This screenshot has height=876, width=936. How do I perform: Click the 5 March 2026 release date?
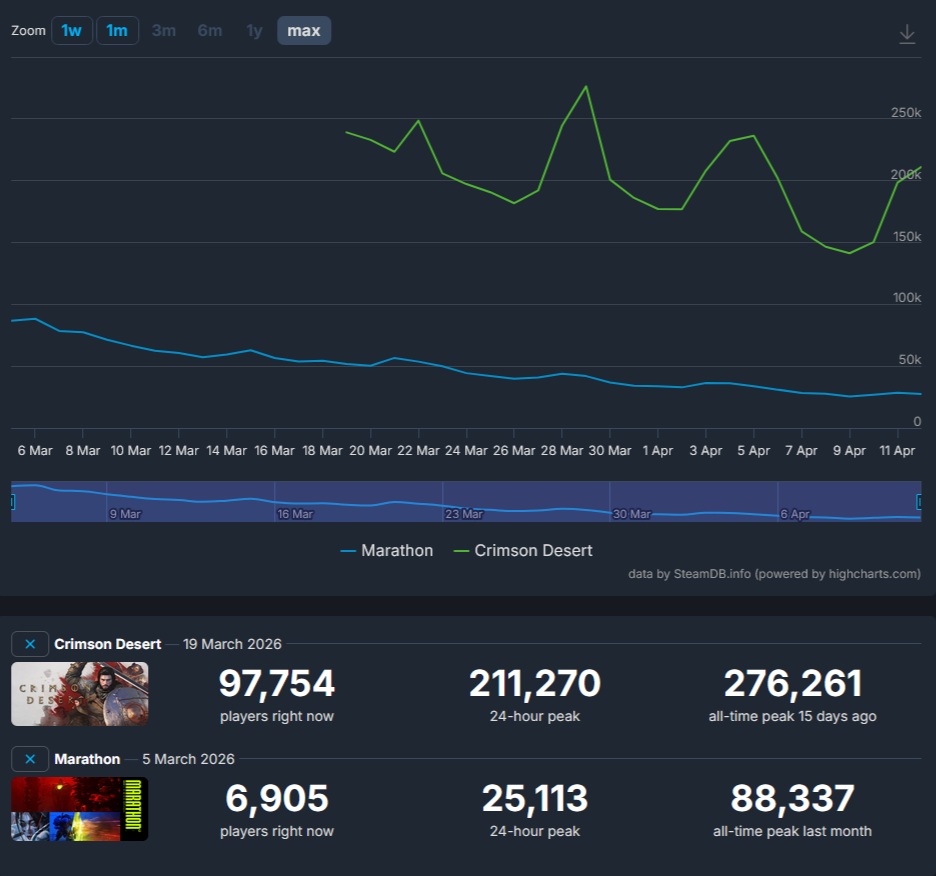pos(188,759)
